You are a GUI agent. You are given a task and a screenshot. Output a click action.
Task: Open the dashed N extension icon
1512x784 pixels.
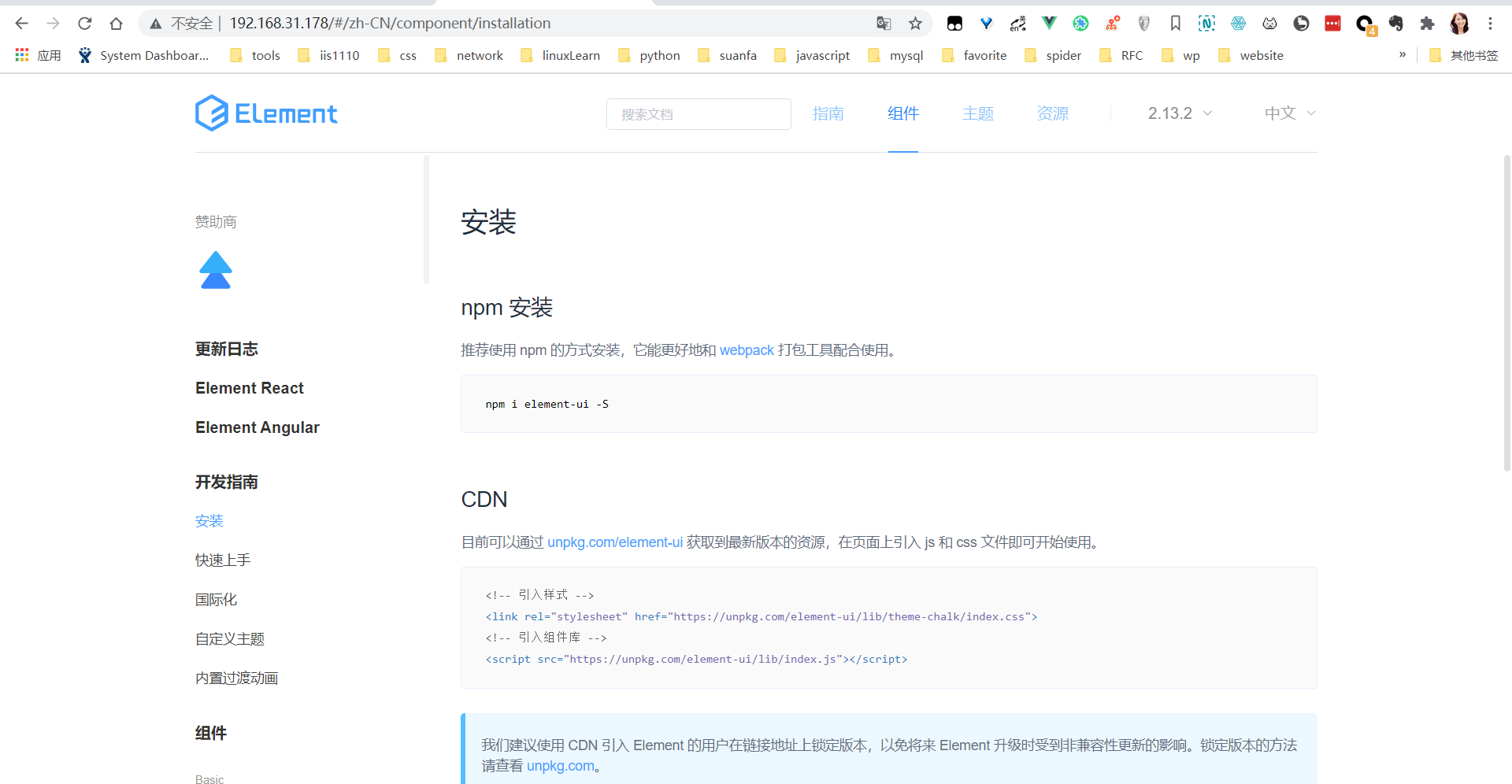(x=1206, y=24)
